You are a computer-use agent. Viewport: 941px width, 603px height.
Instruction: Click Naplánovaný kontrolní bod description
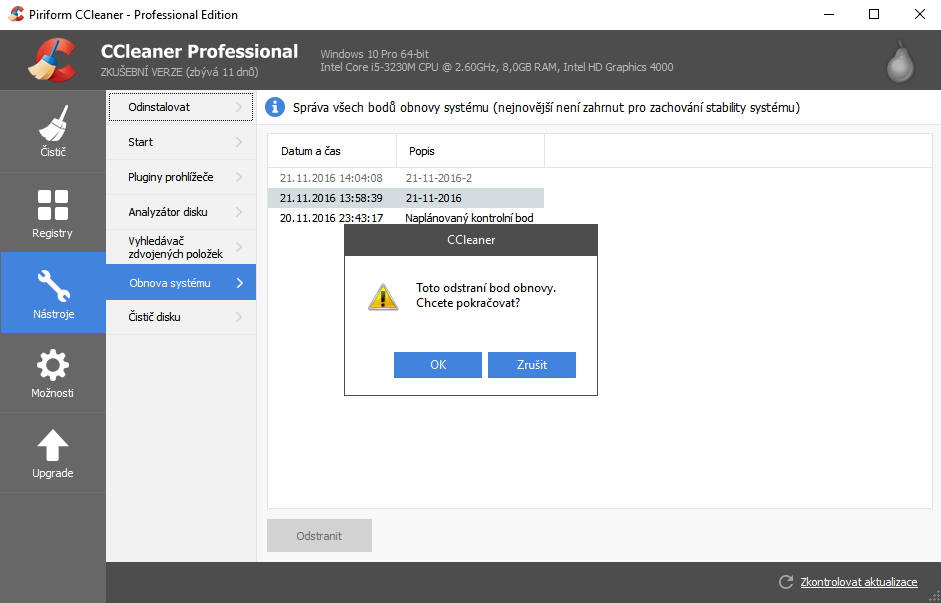(x=469, y=218)
